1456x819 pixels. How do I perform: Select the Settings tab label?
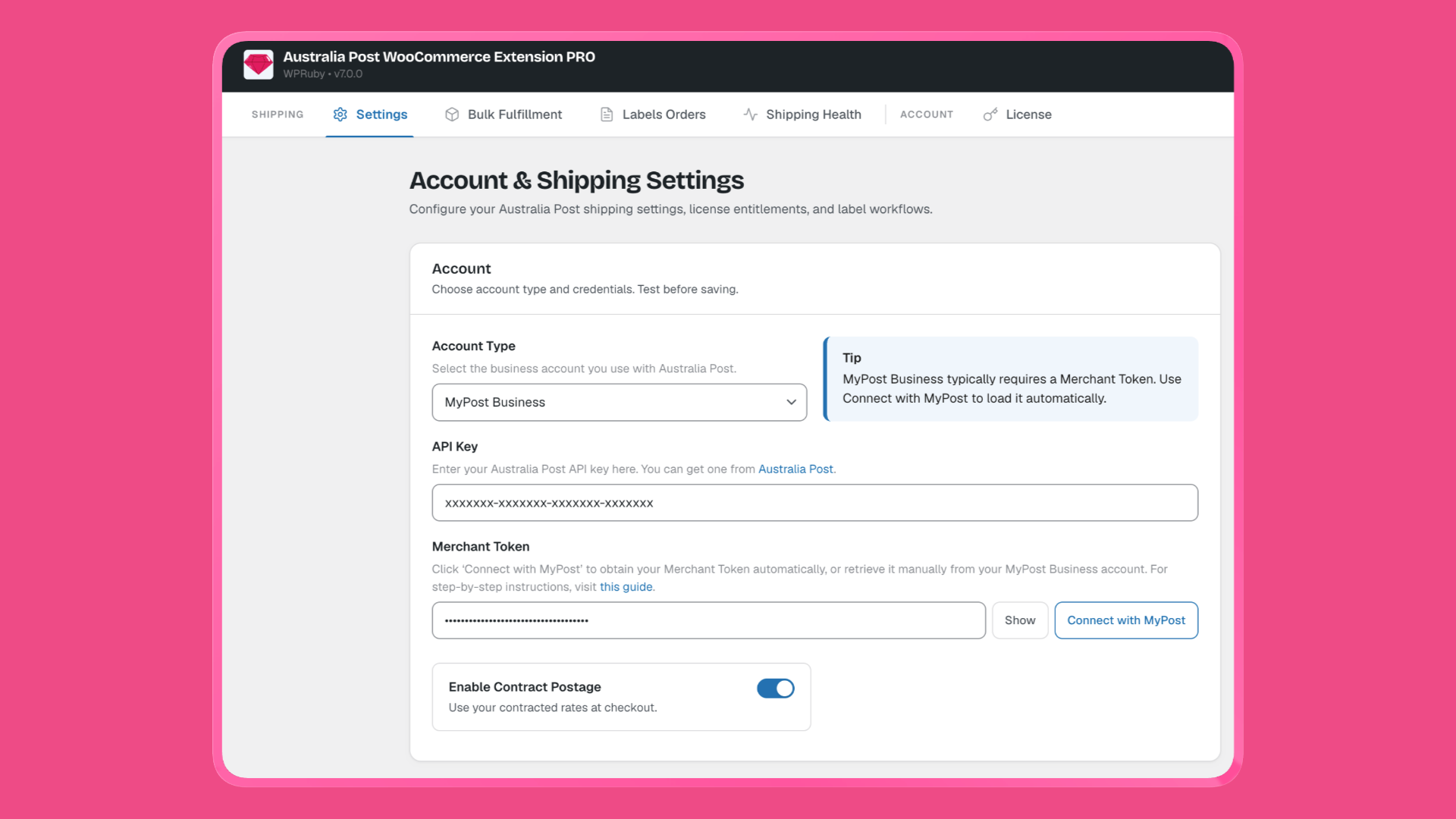381,115
